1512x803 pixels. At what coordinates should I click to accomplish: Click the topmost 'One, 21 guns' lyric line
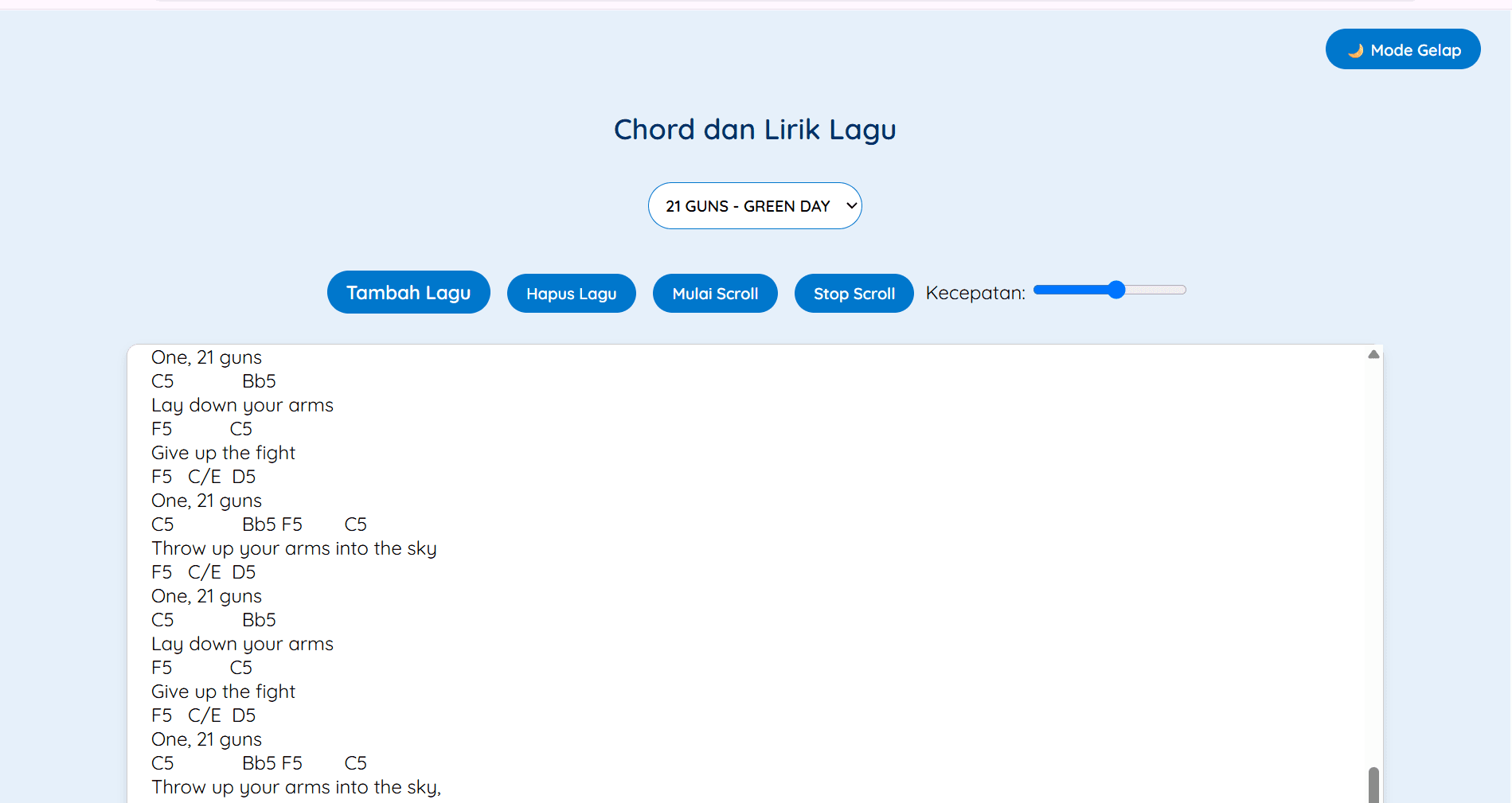[206, 357]
